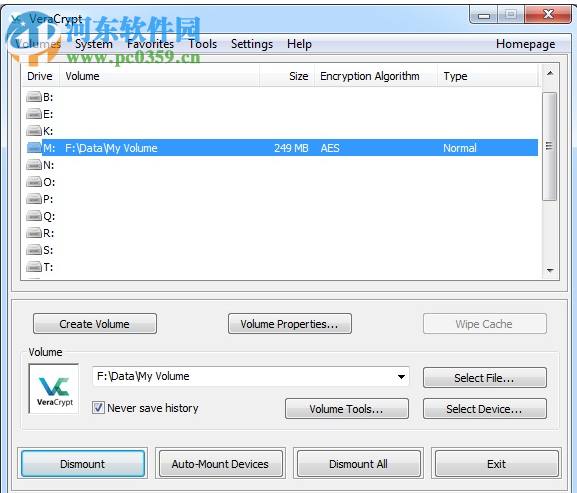This screenshot has width=577, height=493.
Task: Click the mounted drive icon for M:
Action: tap(34, 148)
